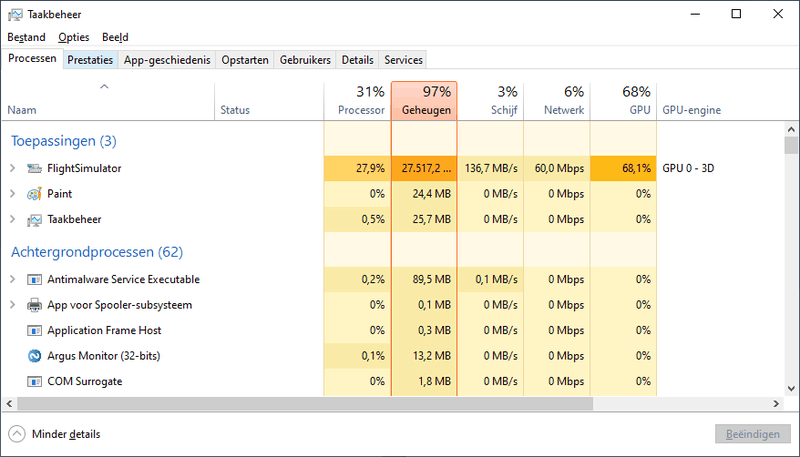This screenshot has width=800, height=457.
Task: Click the Application Frame Host icon
Action: [x=34, y=331]
